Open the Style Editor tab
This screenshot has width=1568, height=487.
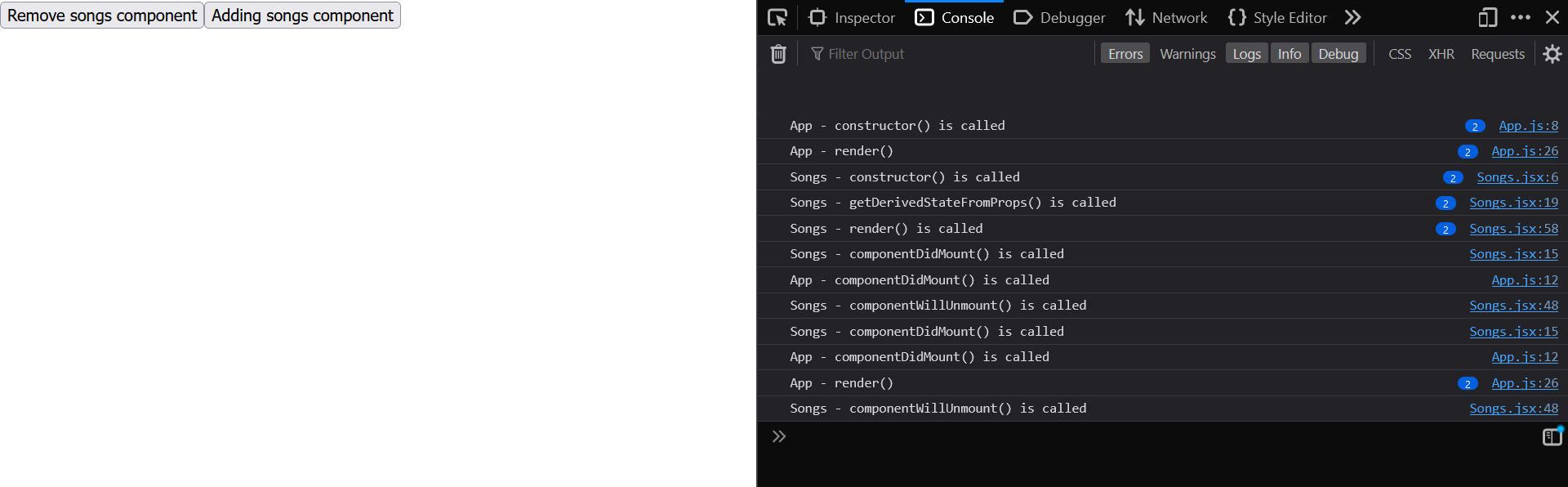coord(1277,17)
